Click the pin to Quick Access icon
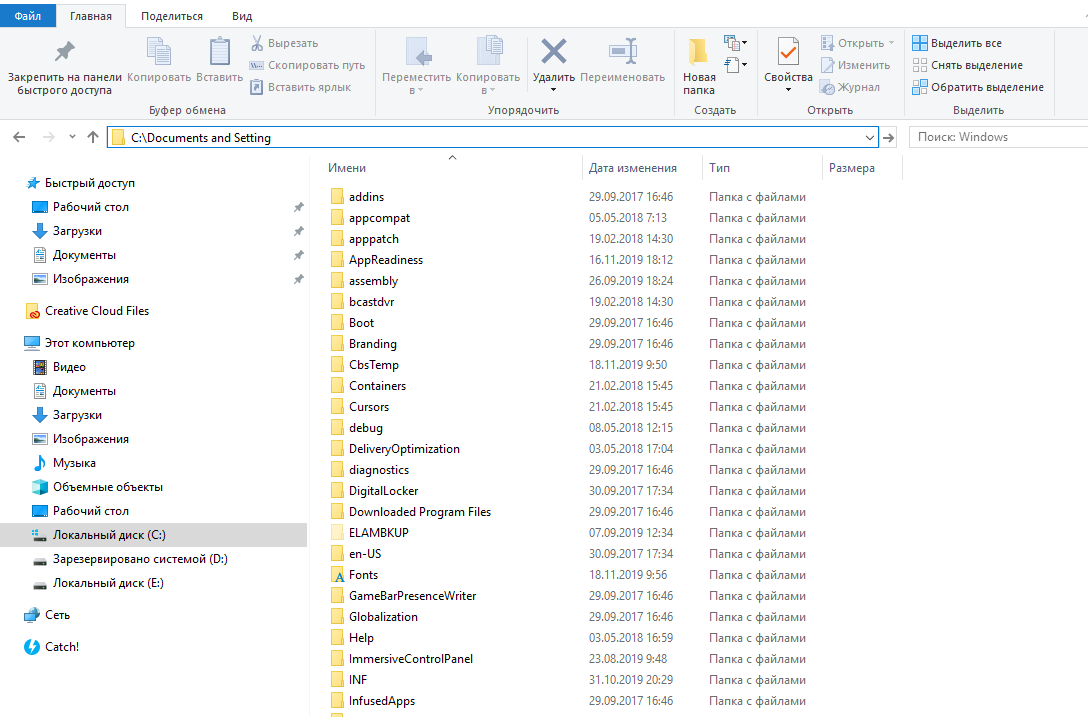This screenshot has height=717, width=1088. pos(64,52)
